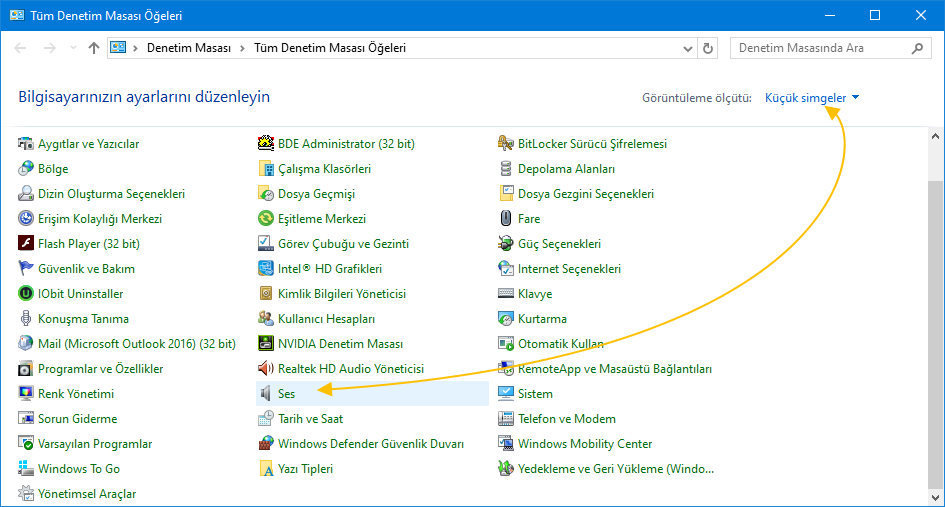Open the Flash Player (32 bit) icon

(x=25, y=244)
